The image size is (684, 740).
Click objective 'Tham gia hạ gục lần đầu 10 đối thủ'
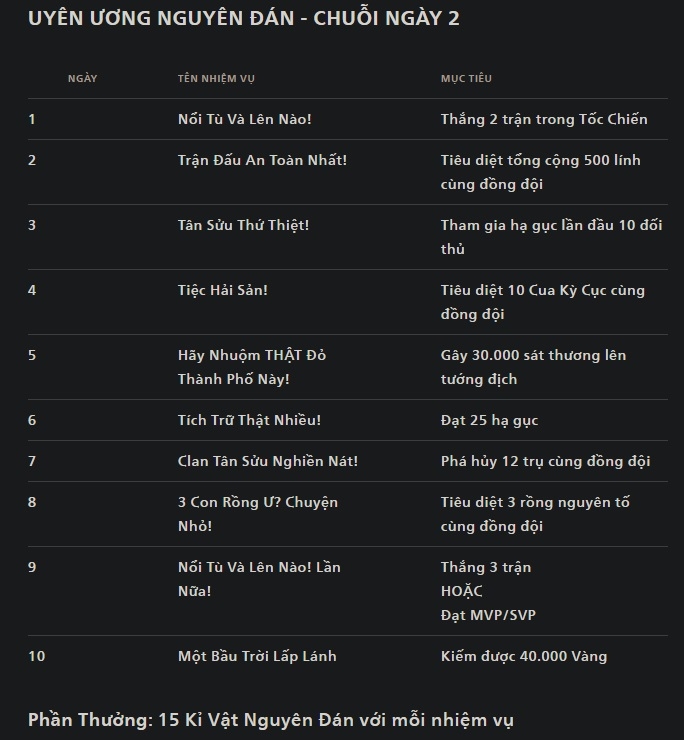point(551,237)
